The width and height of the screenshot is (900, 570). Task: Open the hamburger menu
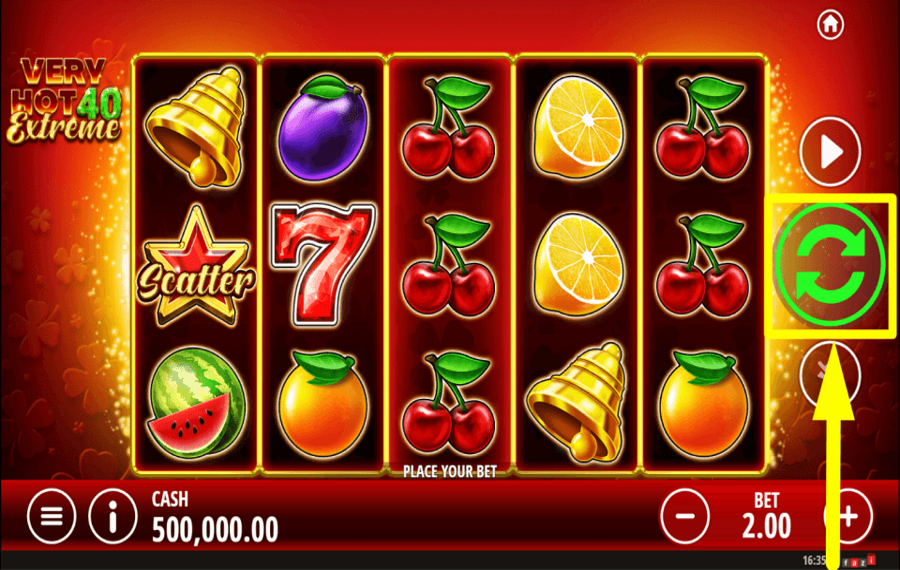(x=52, y=516)
